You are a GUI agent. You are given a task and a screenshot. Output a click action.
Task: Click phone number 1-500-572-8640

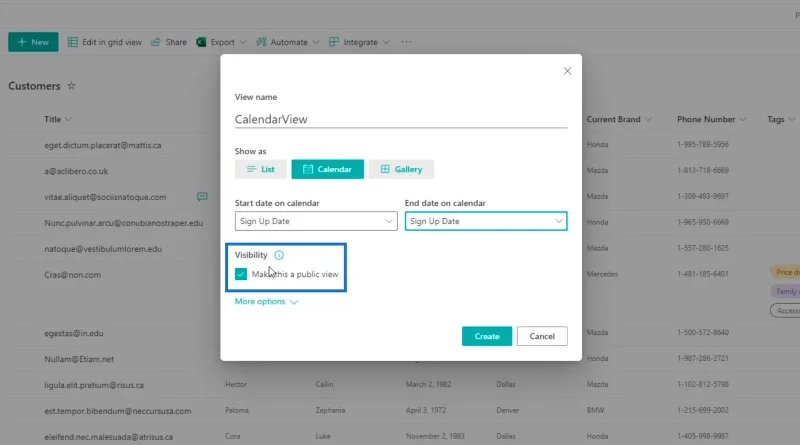click(x=703, y=332)
